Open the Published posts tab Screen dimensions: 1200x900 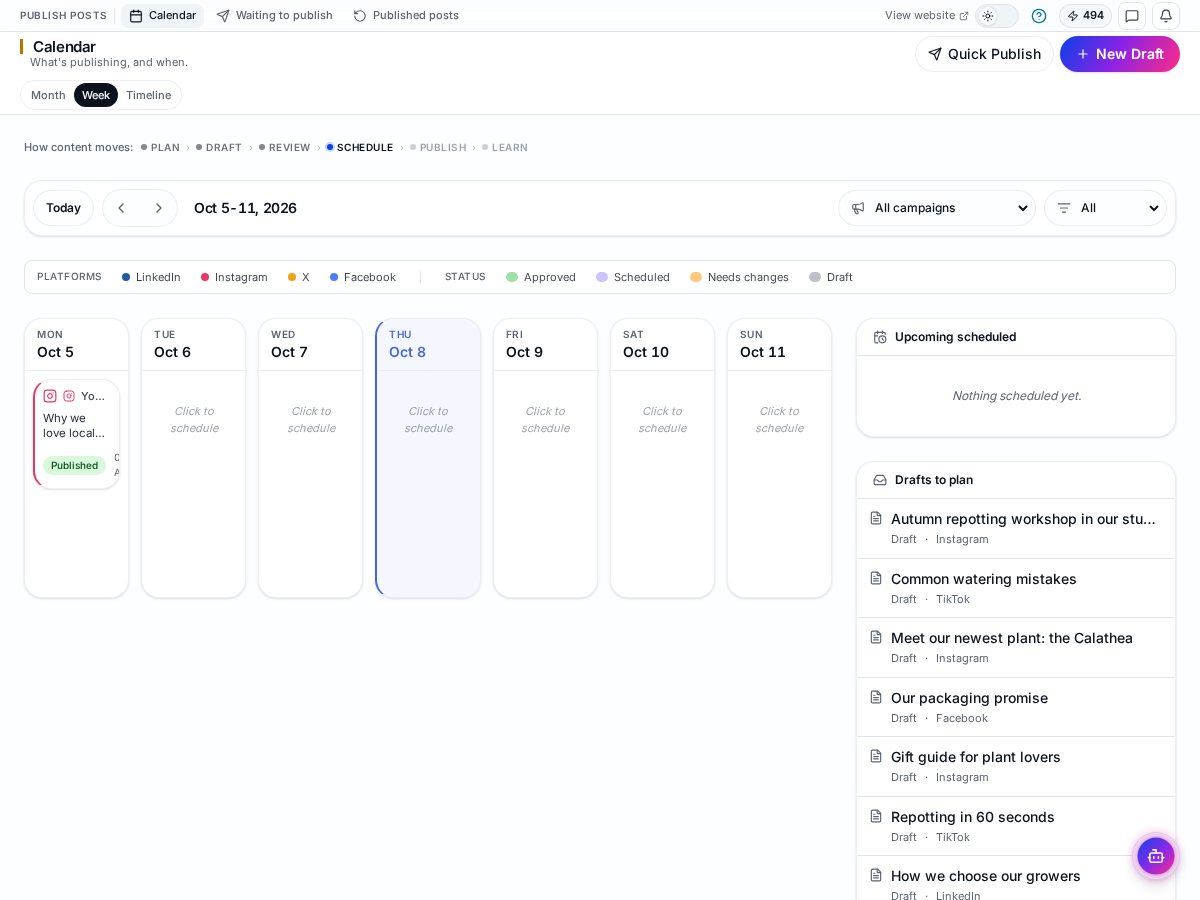point(406,16)
